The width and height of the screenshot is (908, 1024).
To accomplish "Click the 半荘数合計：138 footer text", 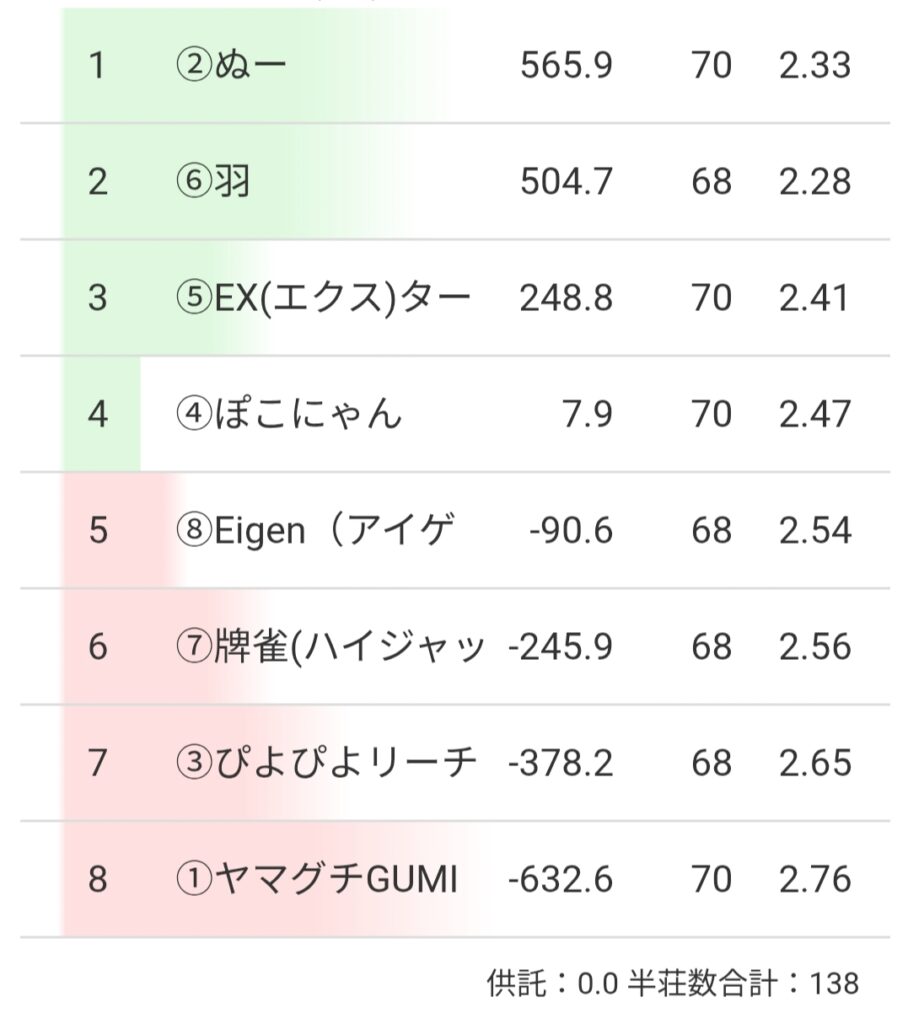I will point(743,983).
